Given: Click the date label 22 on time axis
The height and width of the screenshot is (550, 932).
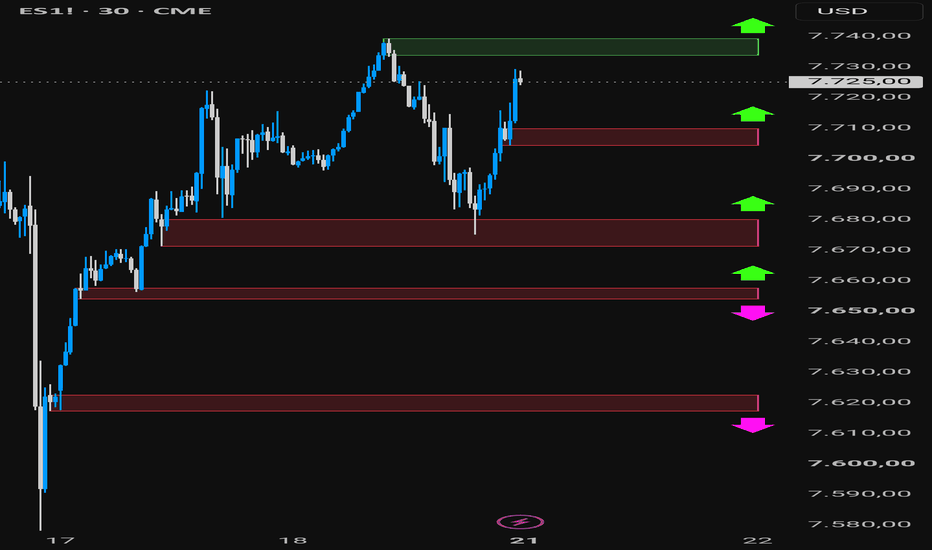Looking at the screenshot, I should [x=757, y=540].
